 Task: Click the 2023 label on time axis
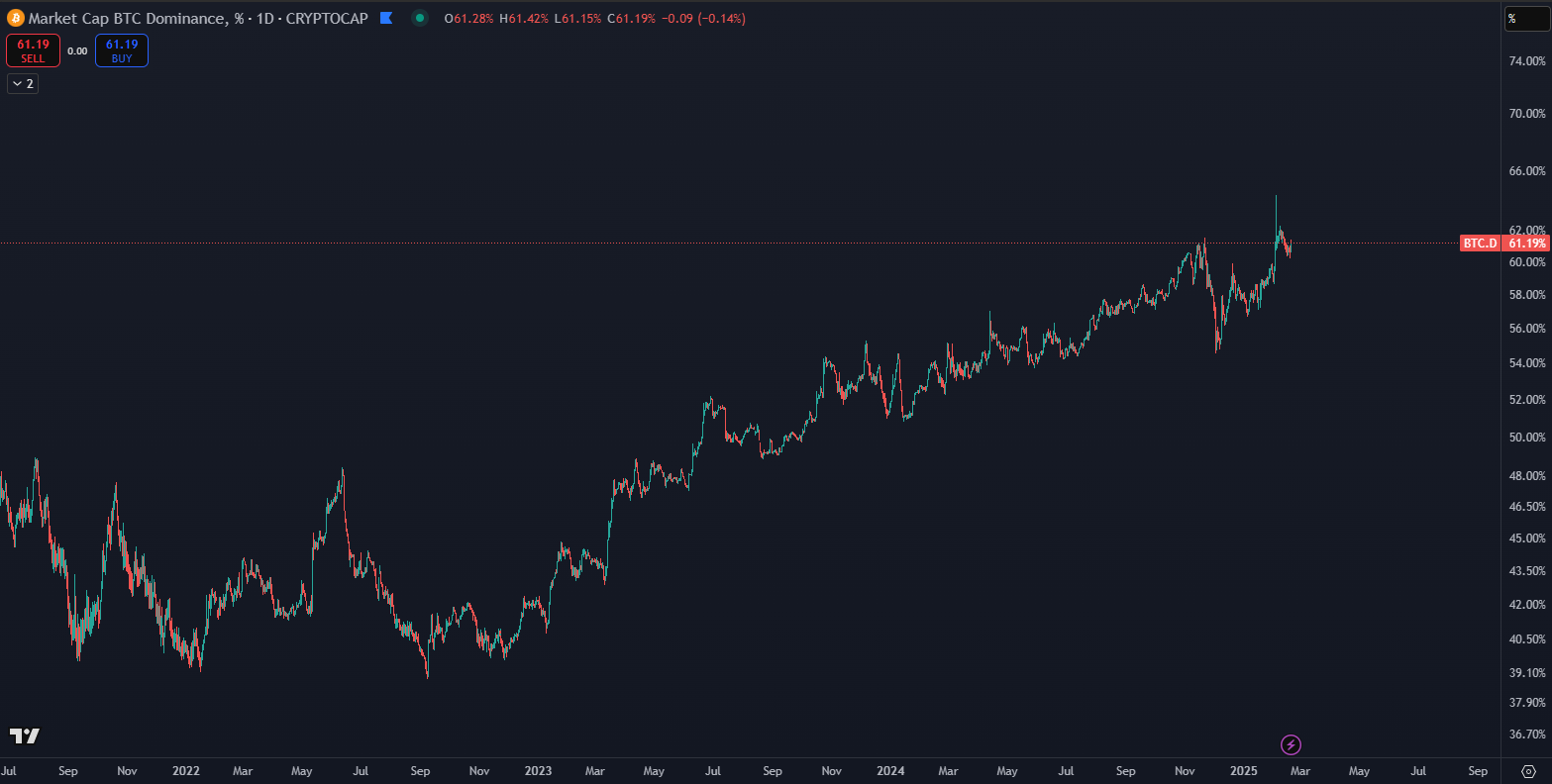(x=538, y=771)
